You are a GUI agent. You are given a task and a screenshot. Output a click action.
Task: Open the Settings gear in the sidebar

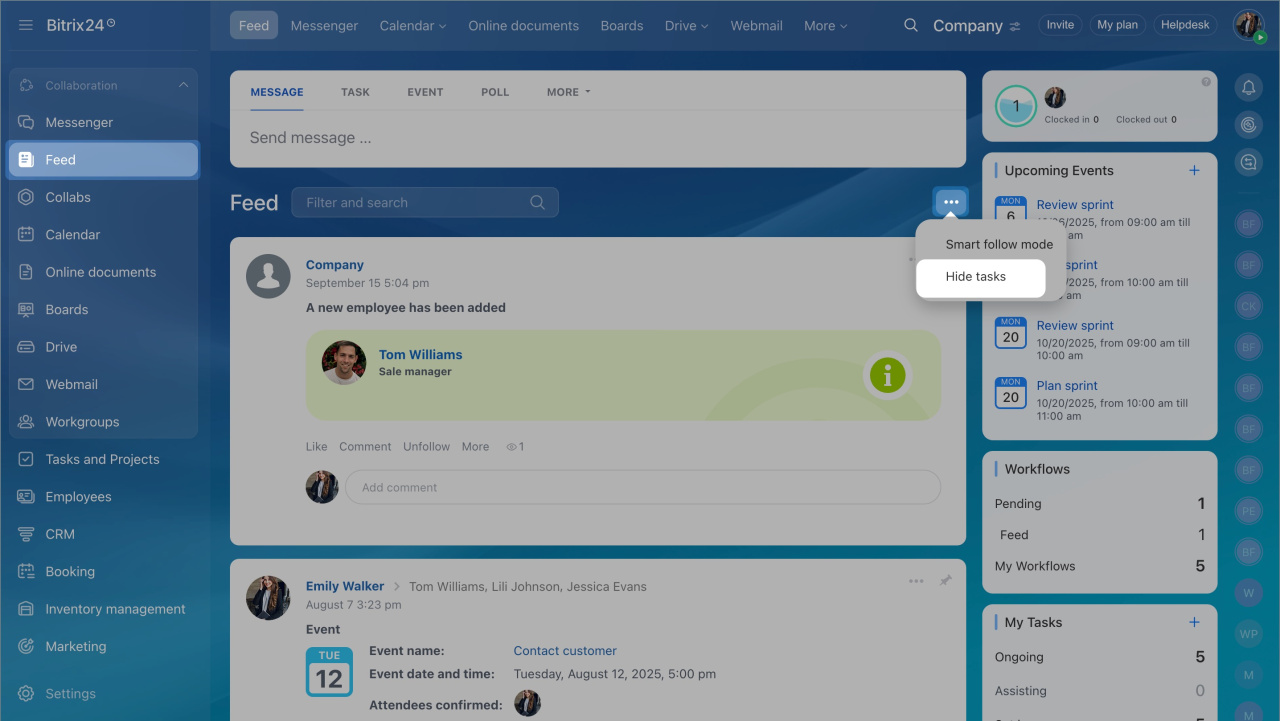(x=26, y=693)
